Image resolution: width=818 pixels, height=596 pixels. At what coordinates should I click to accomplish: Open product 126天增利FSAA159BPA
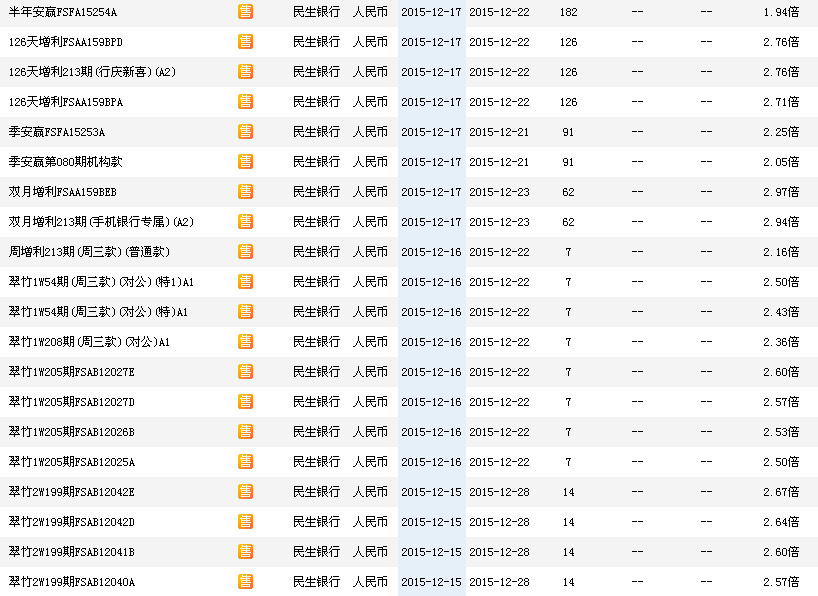click(x=66, y=102)
